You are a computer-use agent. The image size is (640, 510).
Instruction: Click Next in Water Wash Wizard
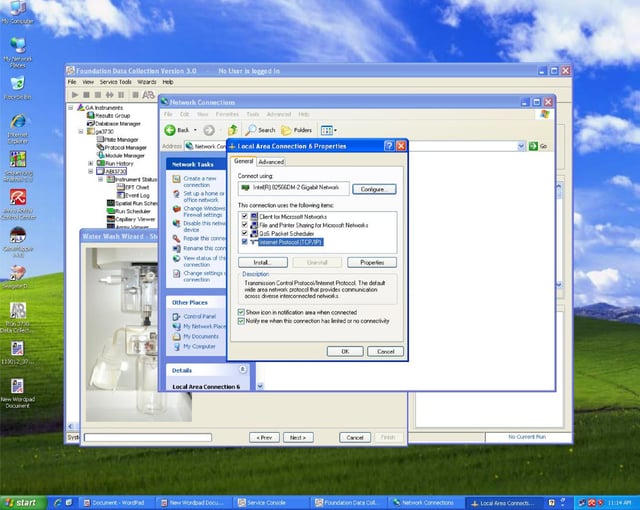pos(298,437)
